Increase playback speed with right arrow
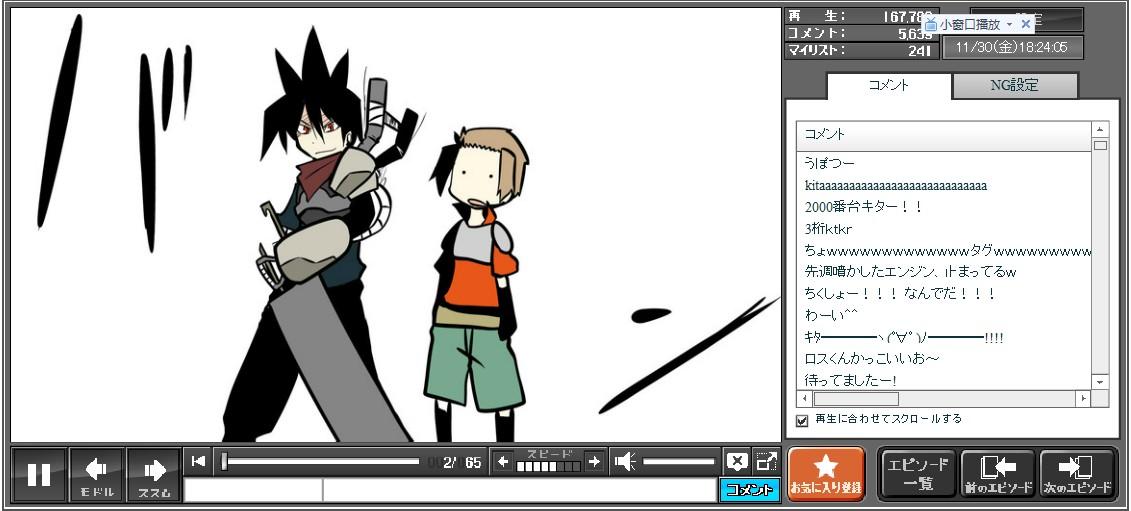Image resolution: width=1131 pixels, height=511 pixels. click(x=594, y=461)
